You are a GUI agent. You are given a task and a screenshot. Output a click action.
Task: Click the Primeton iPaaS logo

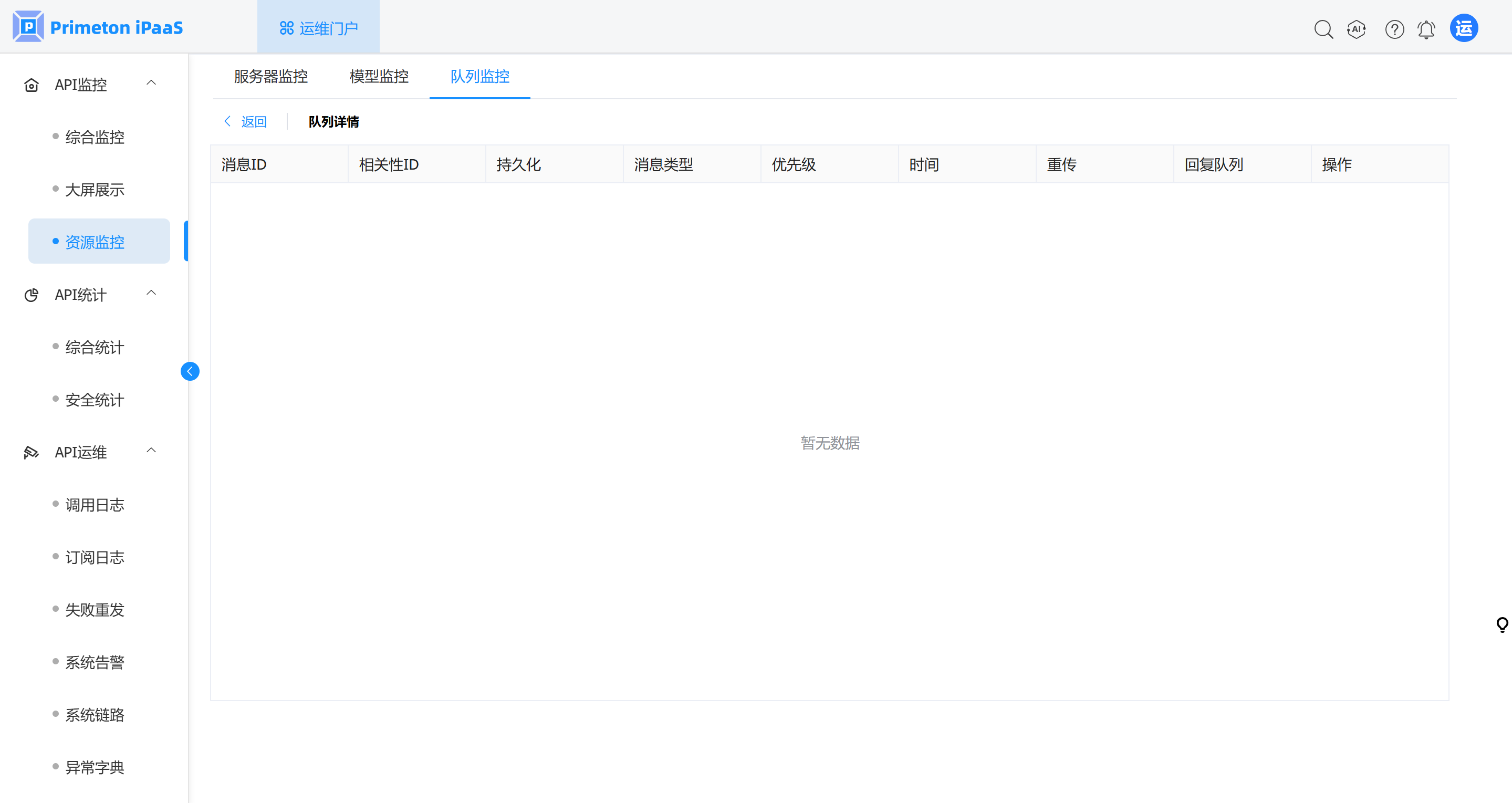98,27
